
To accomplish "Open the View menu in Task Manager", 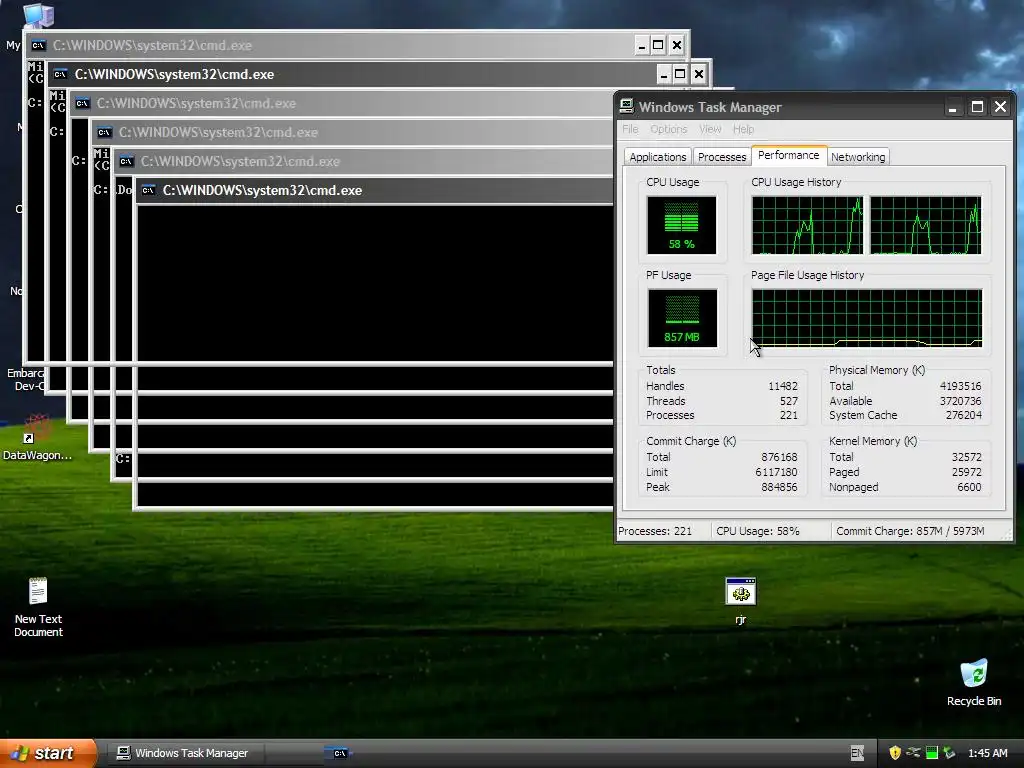I will click(710, 129).
